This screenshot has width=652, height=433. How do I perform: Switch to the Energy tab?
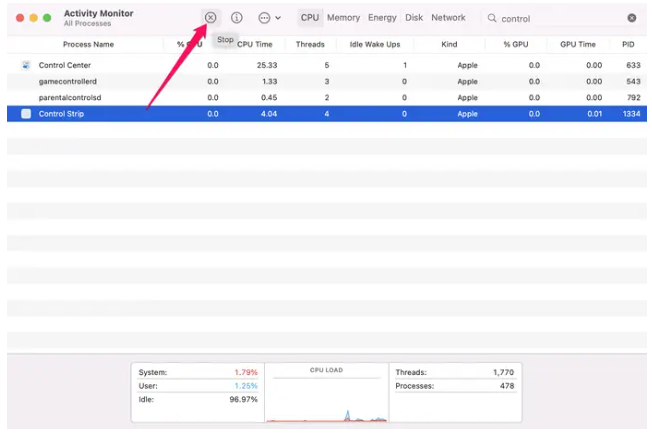pyautogui.click(x=382, y=17)
